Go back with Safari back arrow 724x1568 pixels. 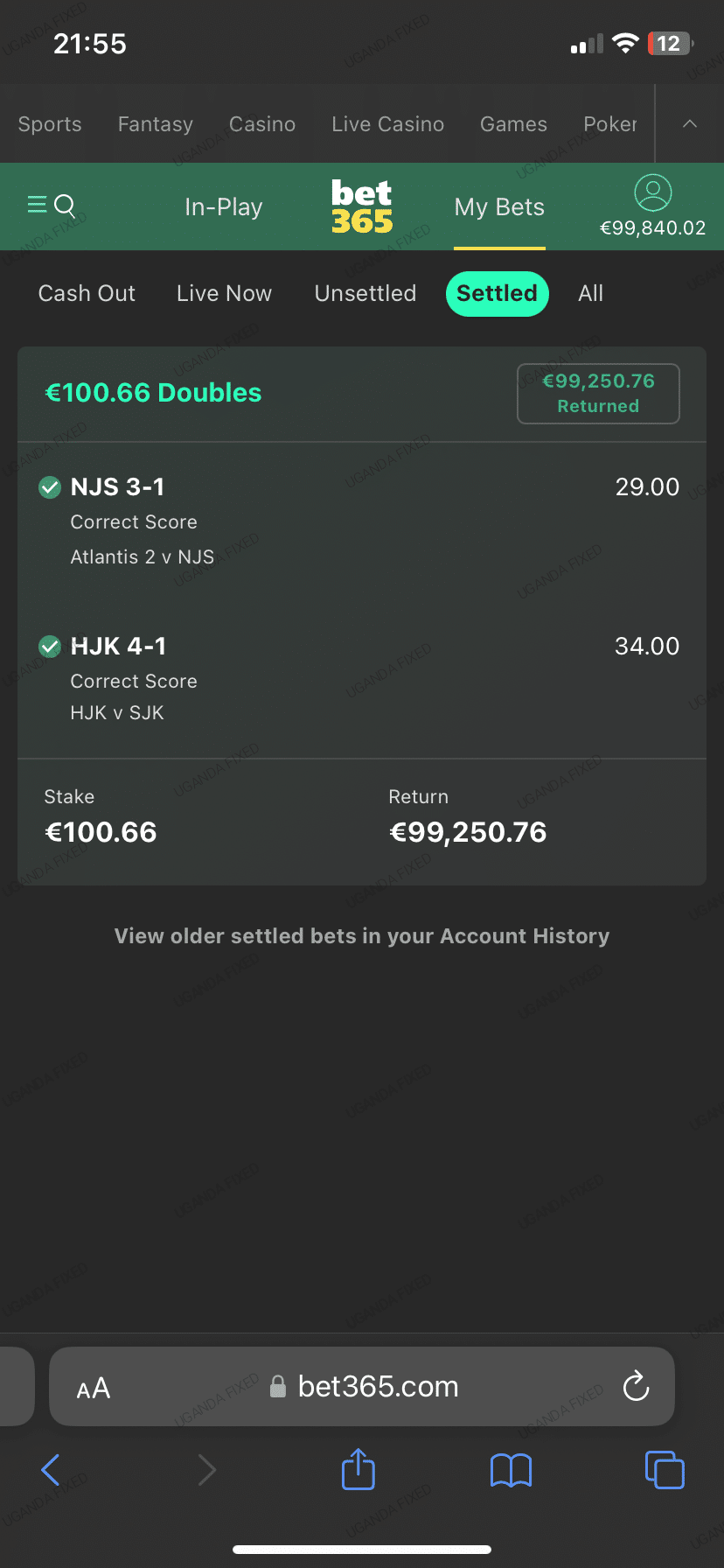51,1470
